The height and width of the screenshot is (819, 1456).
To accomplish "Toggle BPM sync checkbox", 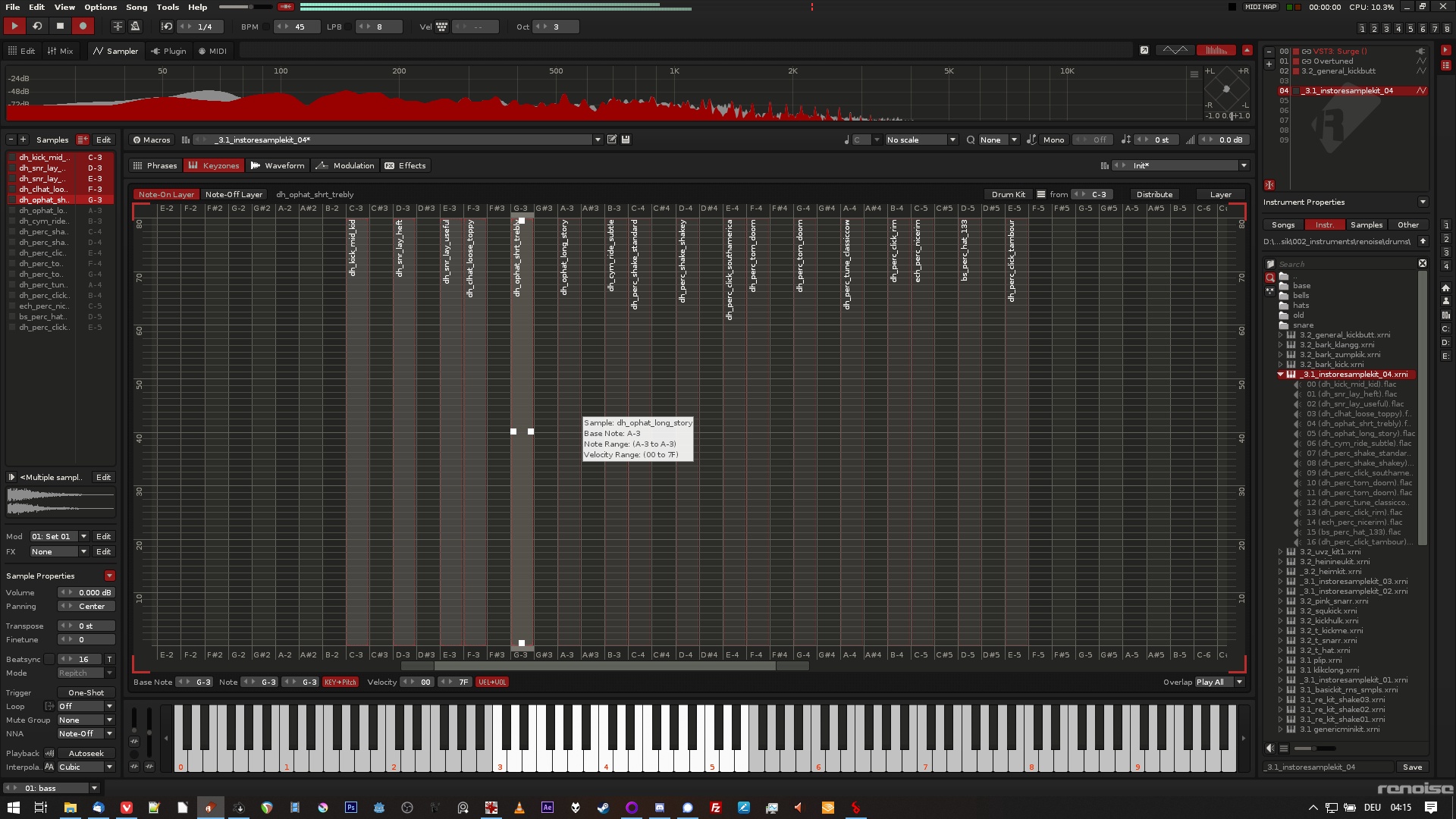I will click(266, 27).
